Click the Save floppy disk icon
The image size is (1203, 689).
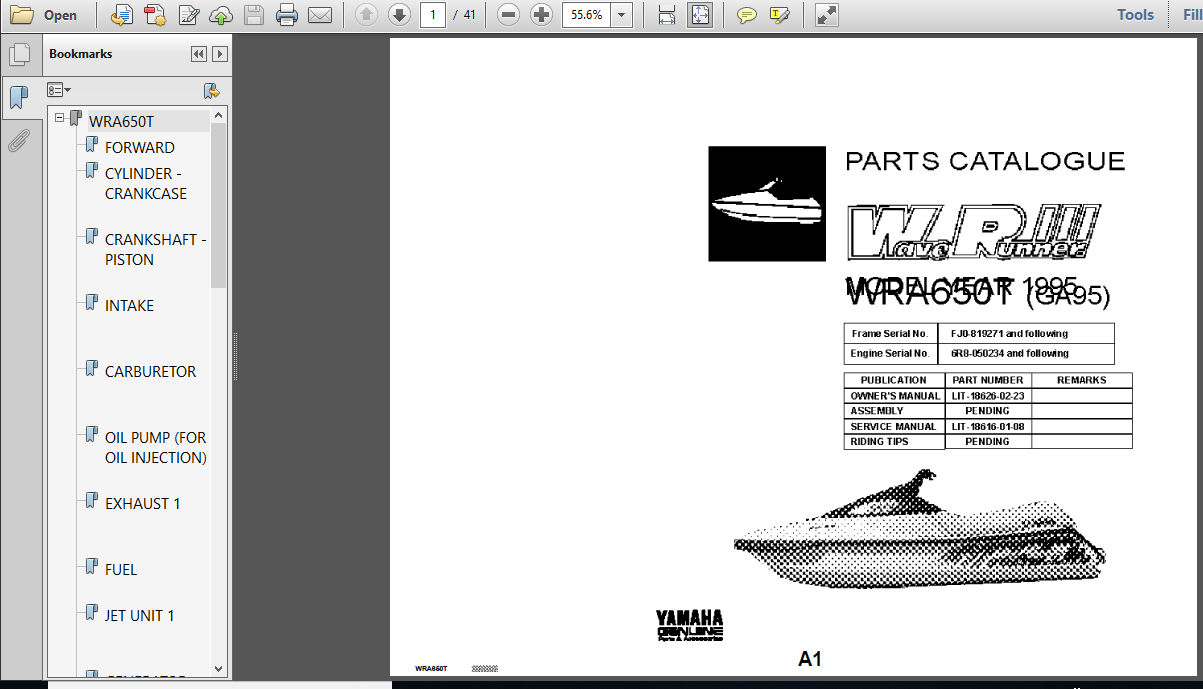pyautogui.click(x=254, y=15)
